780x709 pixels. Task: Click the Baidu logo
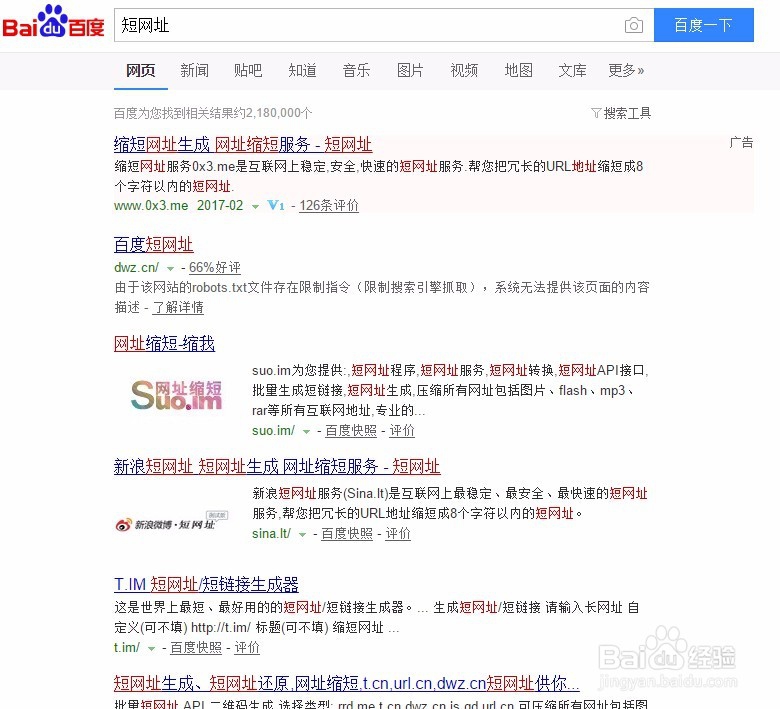pyautogui.click(x=53, y=22)
